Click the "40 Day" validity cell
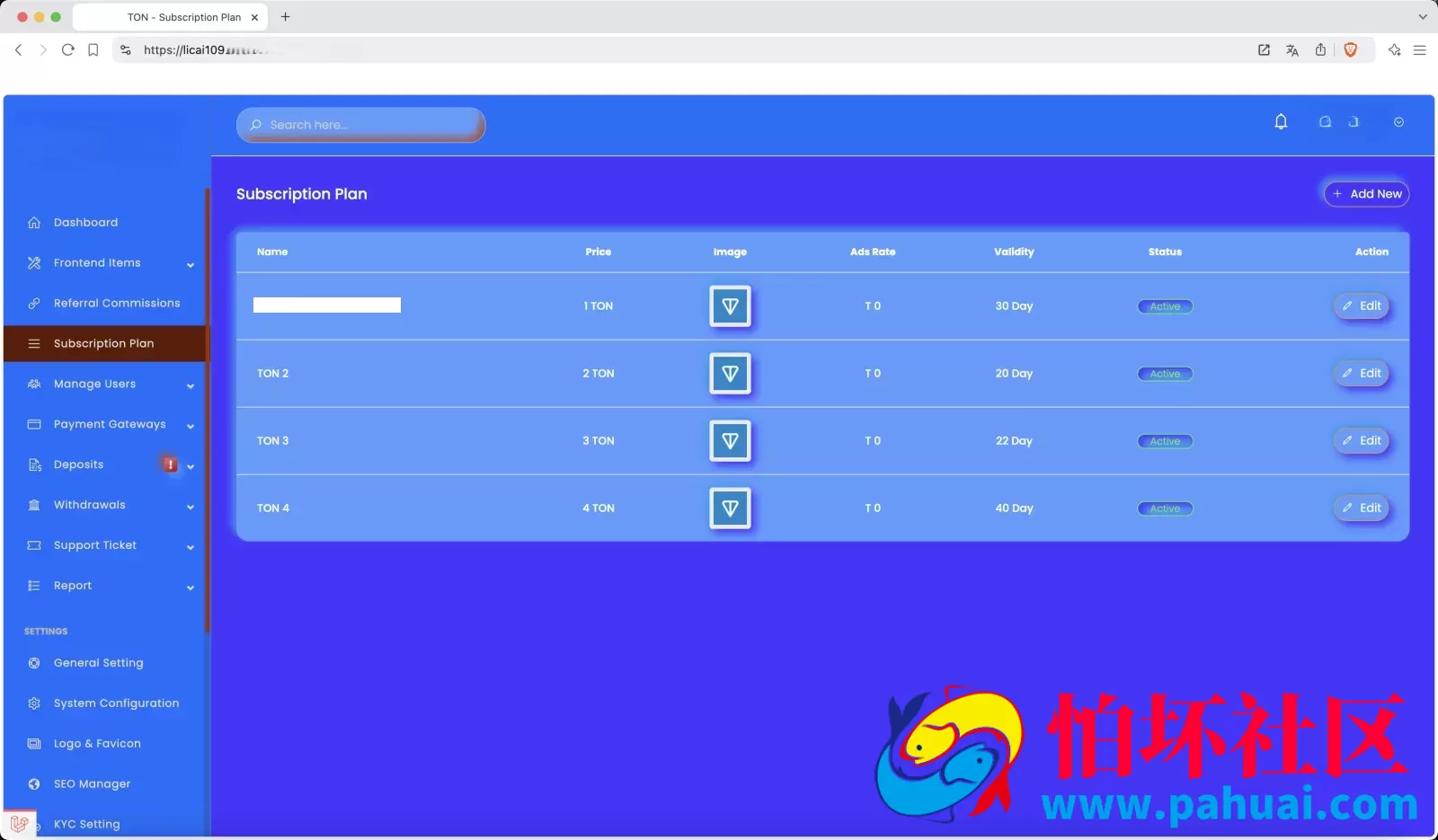 (1014, 508)
